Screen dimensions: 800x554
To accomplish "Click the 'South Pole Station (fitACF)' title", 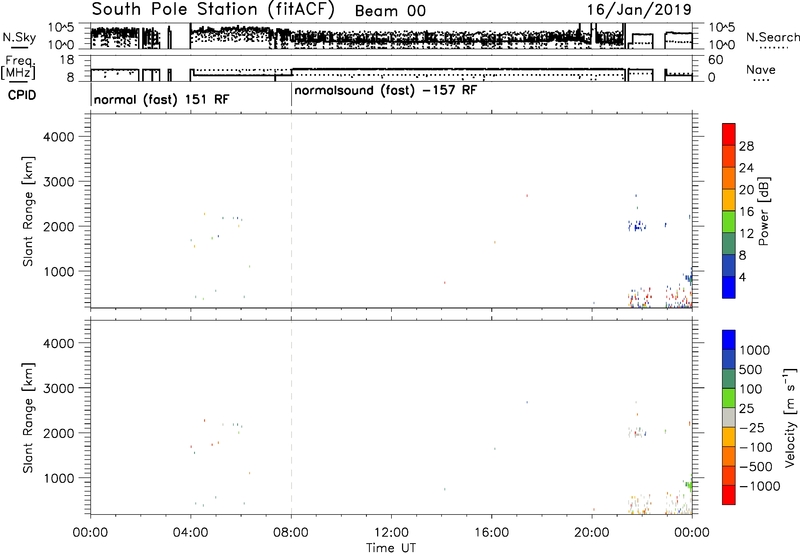I will pyautogui.click(x=212, y=10).
